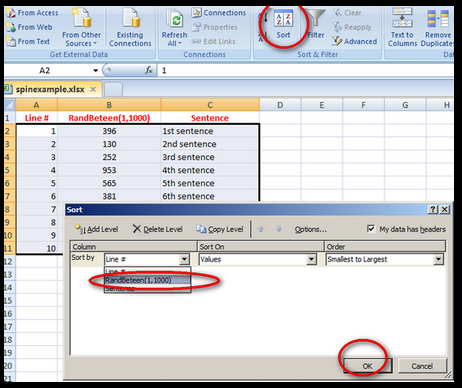This screenshot has width=462, height=388.
Task: Click the '3rd sentence' cell
Action: click(210, 157)
